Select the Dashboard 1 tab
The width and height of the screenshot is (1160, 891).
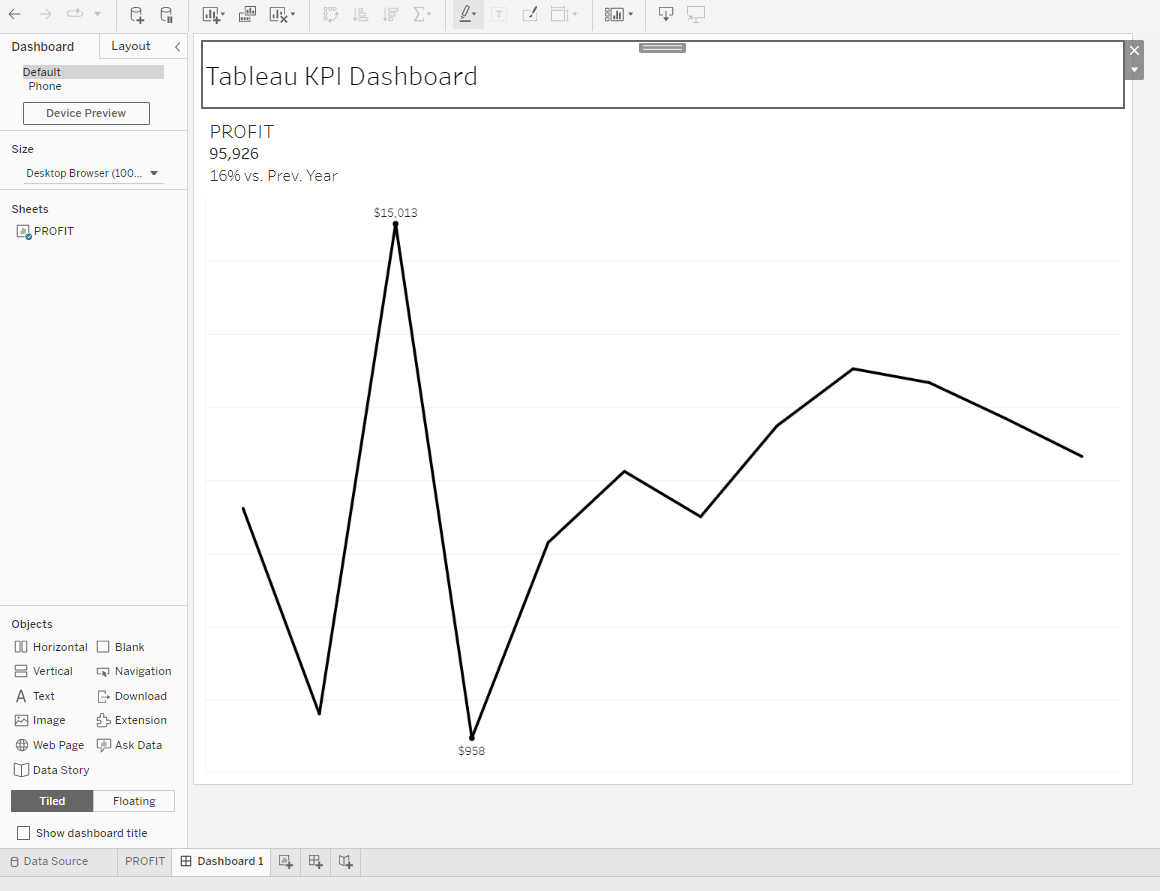click(223, 861)
